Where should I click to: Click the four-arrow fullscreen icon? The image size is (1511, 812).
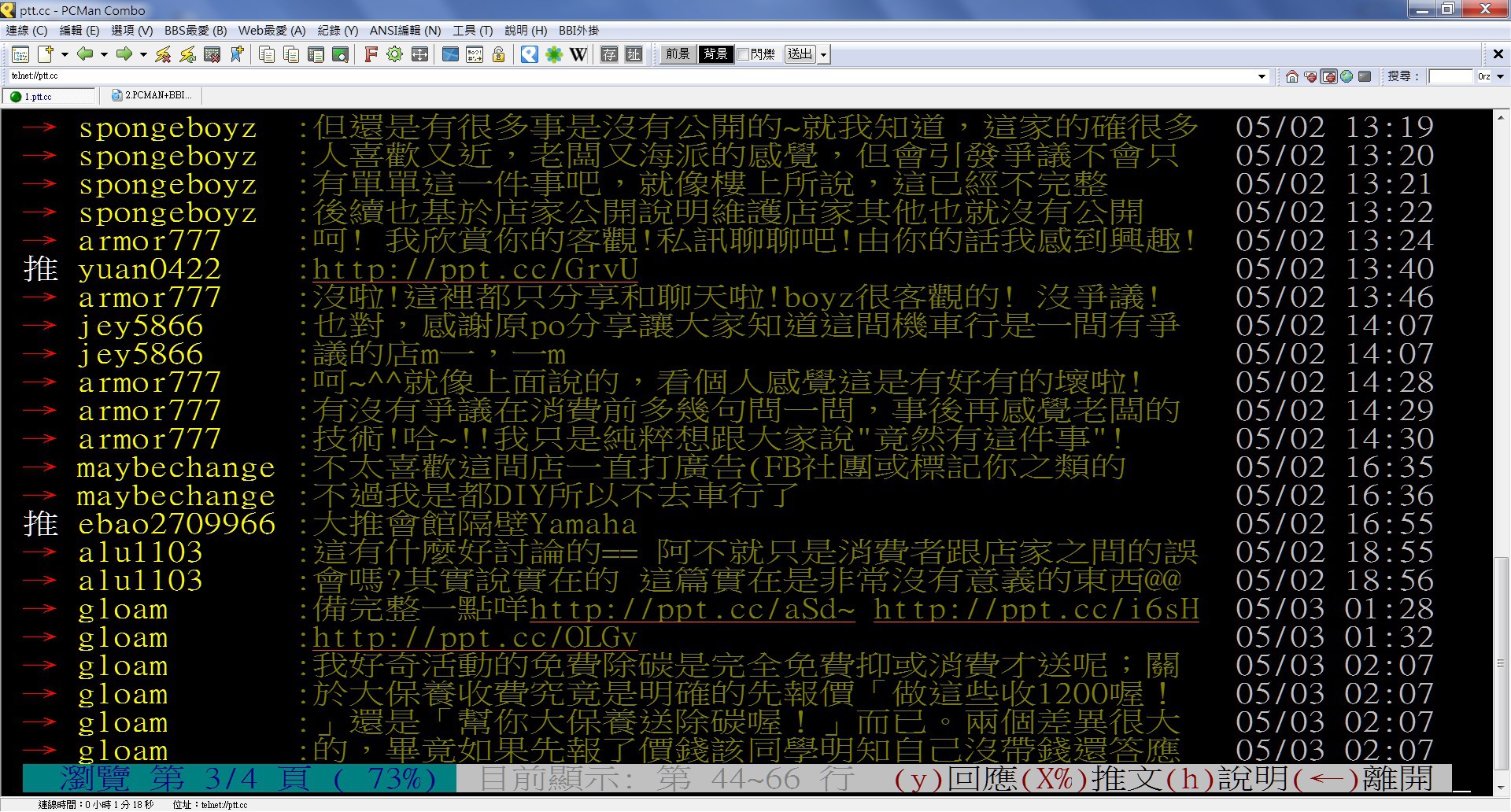point(419,54)
